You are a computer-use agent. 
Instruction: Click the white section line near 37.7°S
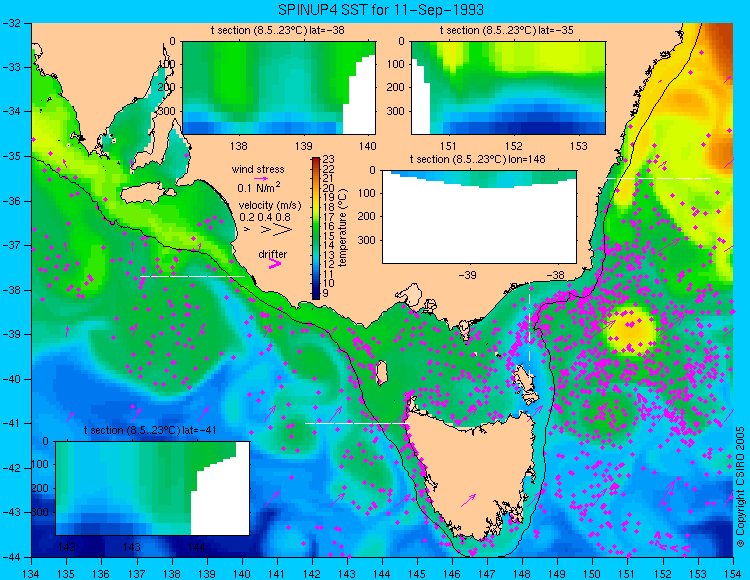[192, 276]
